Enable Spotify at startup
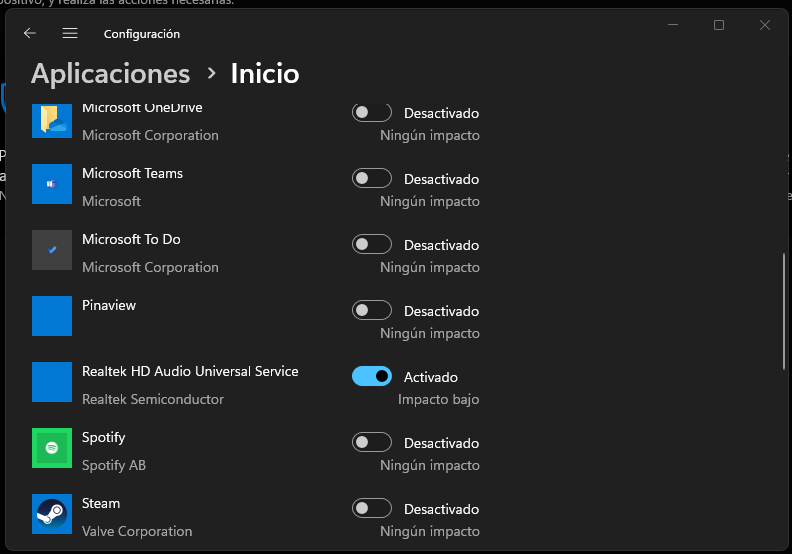Viewport: 792px width, 554px height. tap(372, 442)
